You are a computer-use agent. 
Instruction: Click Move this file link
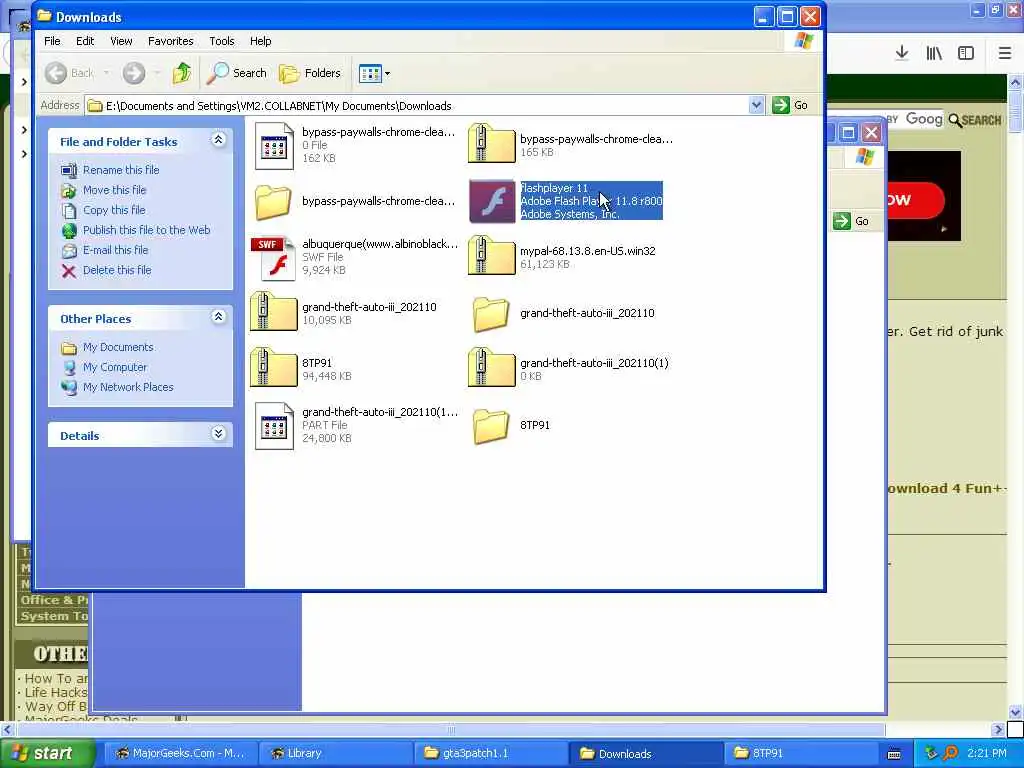pos(114,190)
